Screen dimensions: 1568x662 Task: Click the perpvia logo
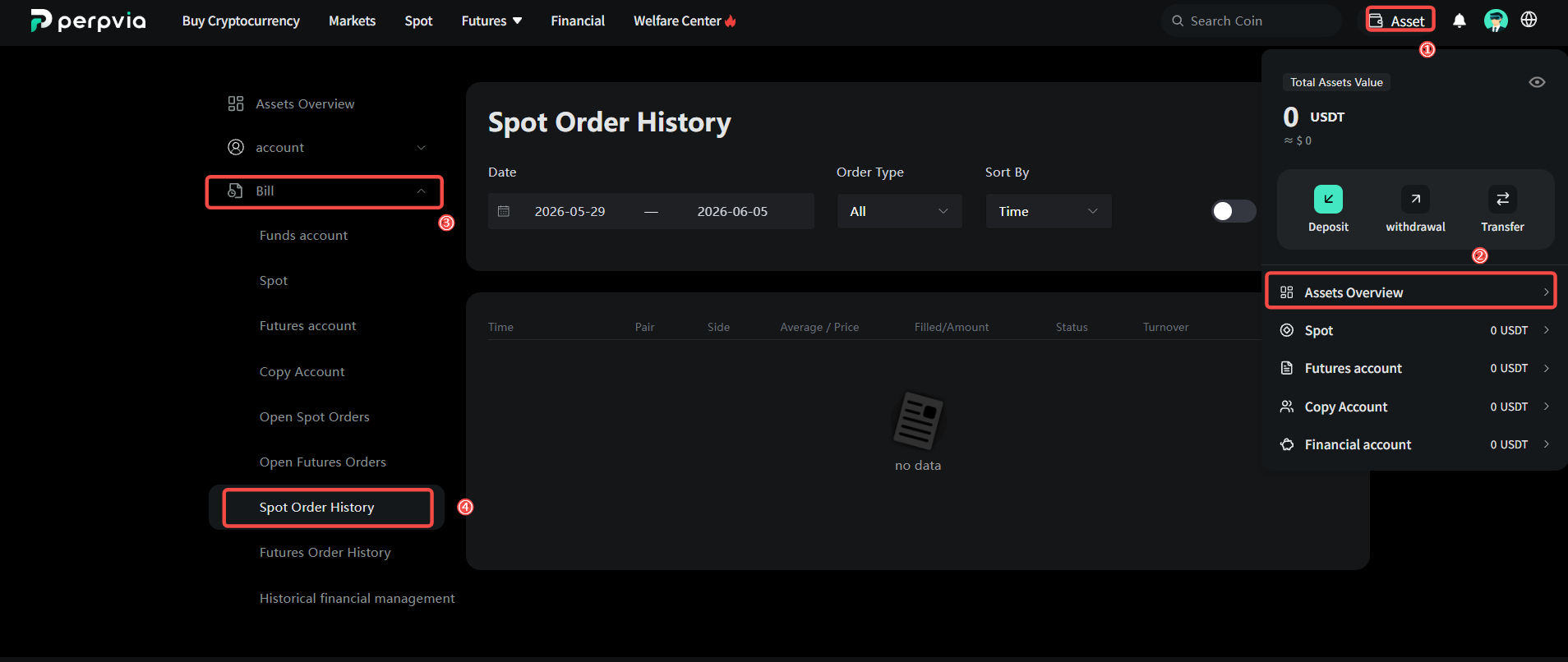(88, 21)
